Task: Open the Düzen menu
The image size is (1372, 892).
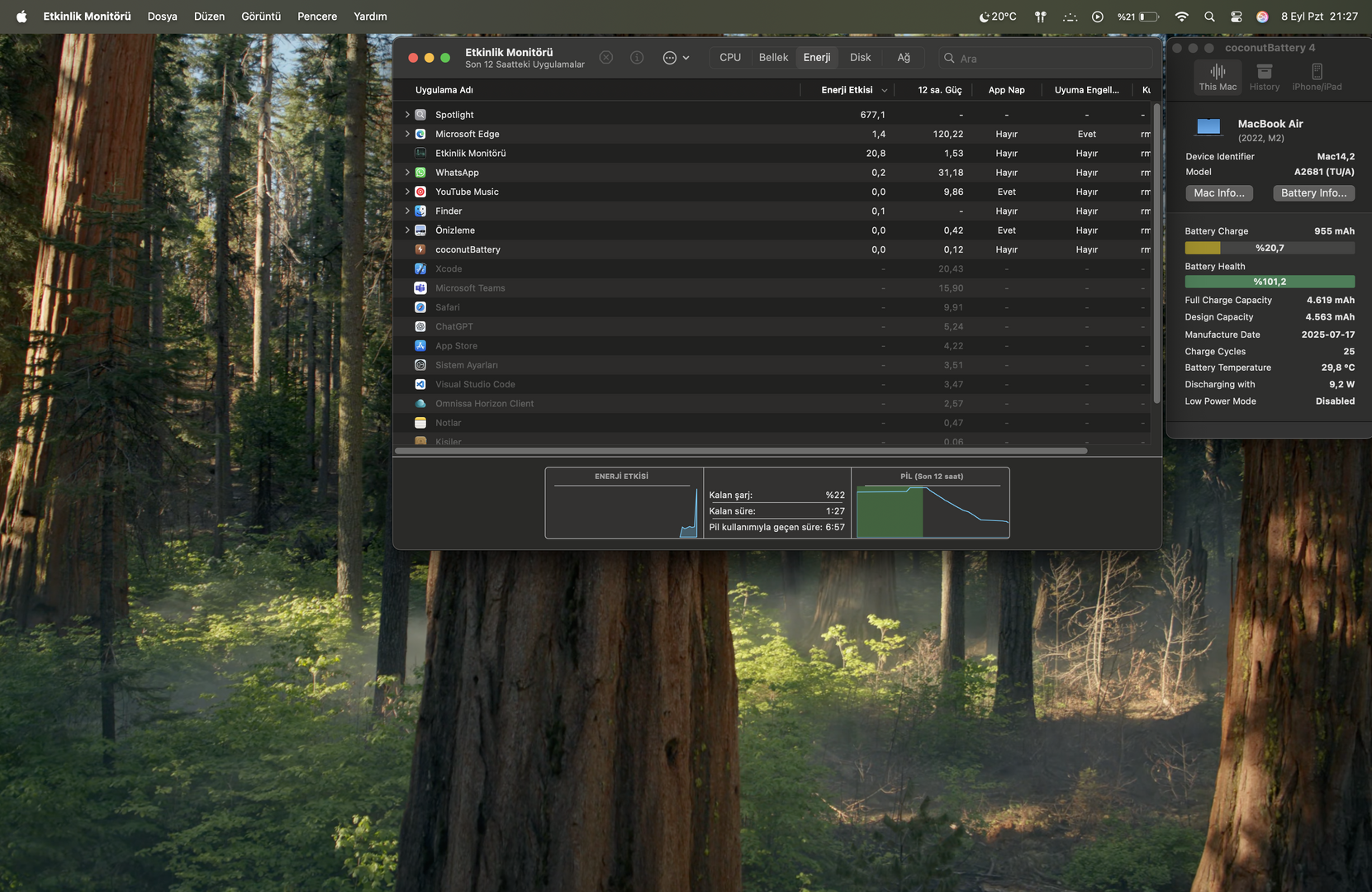Action: tap(209, 17)
